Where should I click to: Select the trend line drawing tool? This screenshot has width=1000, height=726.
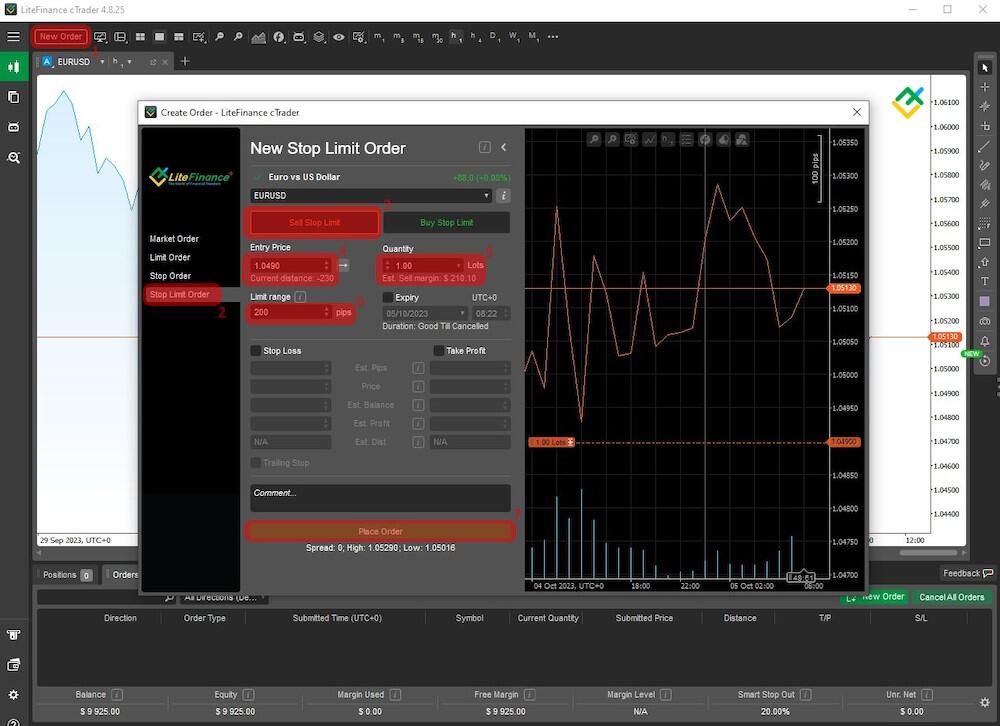pos(985,146)
